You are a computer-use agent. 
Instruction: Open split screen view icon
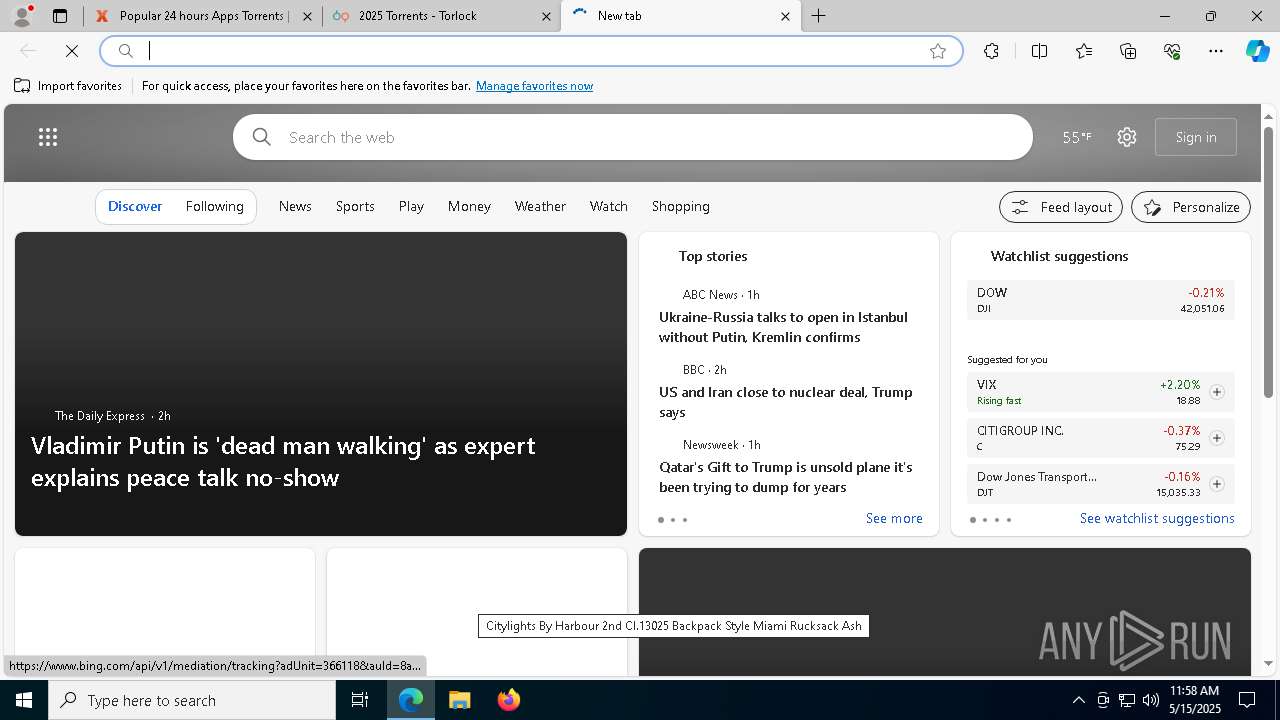[1039, 51]
